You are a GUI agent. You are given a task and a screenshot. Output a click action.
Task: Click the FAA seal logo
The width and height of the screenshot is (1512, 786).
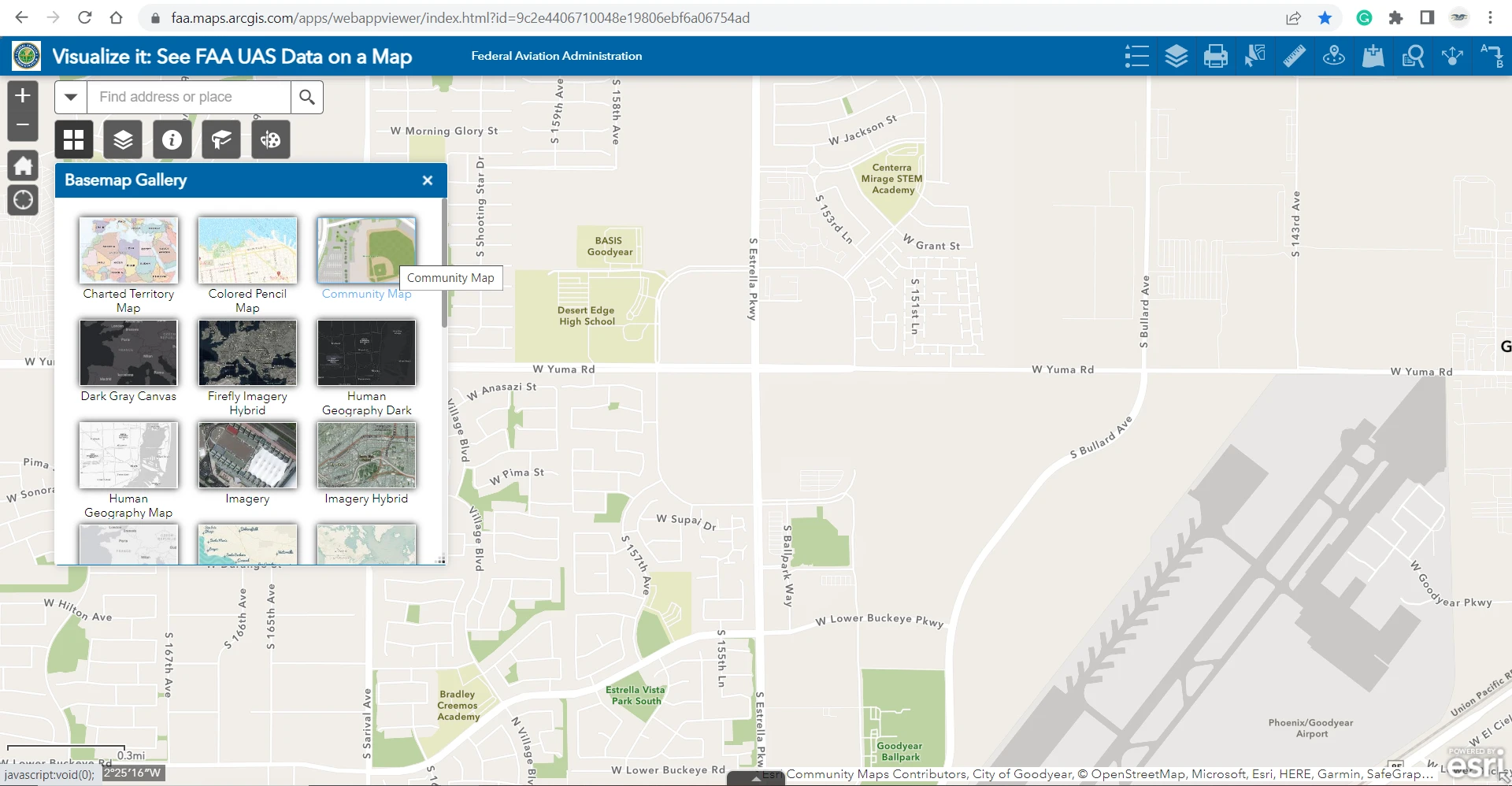pos(26,56)
